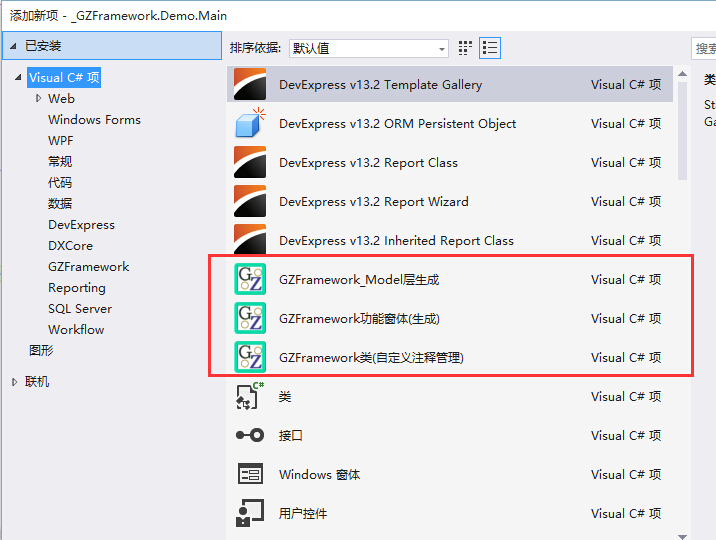Click the ORM Persistent Object cube icon
Viewport: 716px width, 540px height.
coord(250,123)
